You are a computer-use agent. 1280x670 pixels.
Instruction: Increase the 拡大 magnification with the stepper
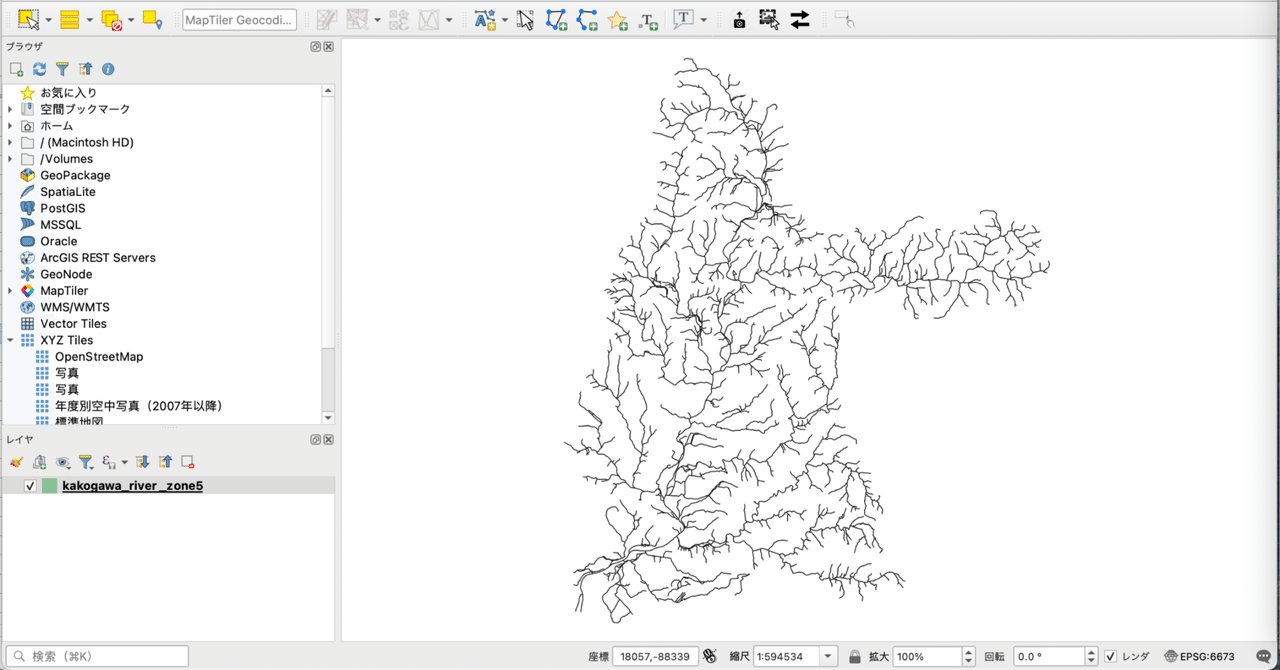click(967, 652)
